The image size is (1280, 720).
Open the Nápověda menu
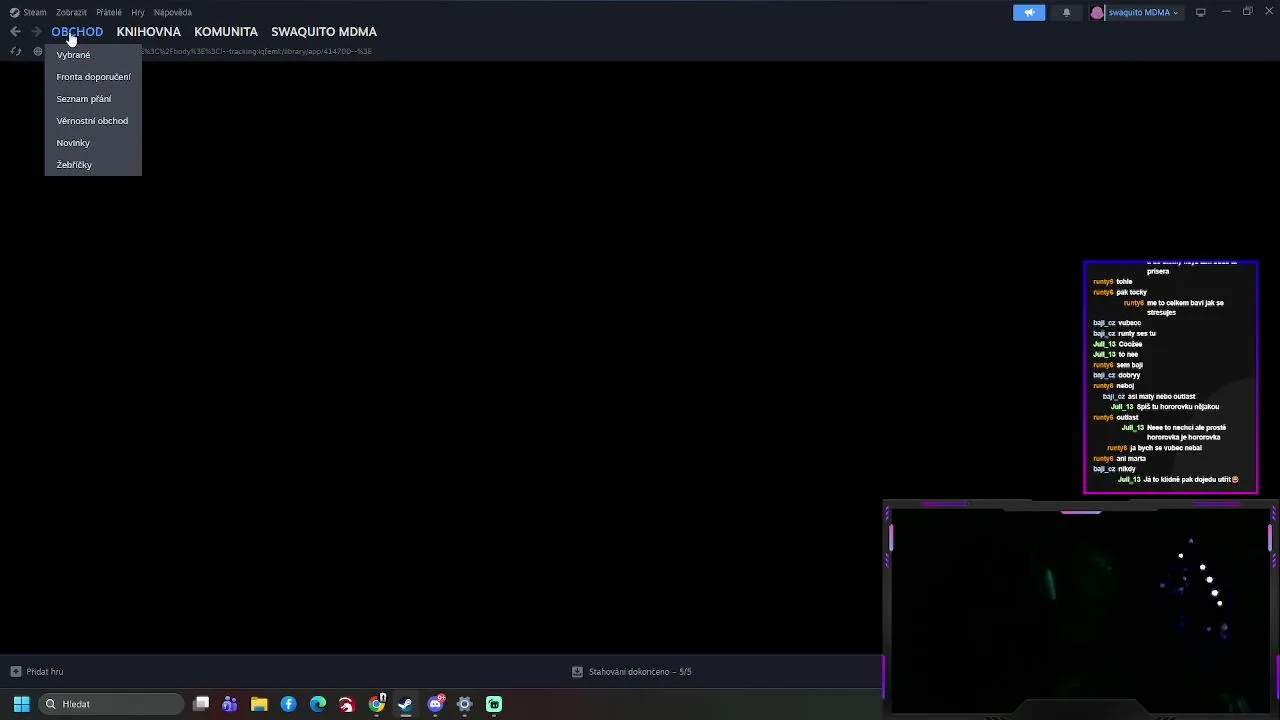(173, 12)
